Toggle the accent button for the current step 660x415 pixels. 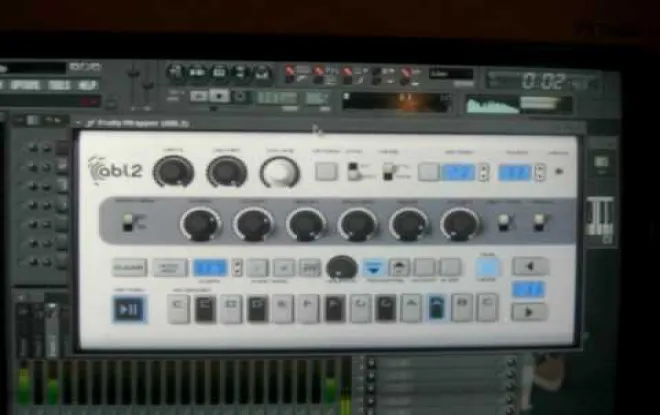(x=424, y=267)
